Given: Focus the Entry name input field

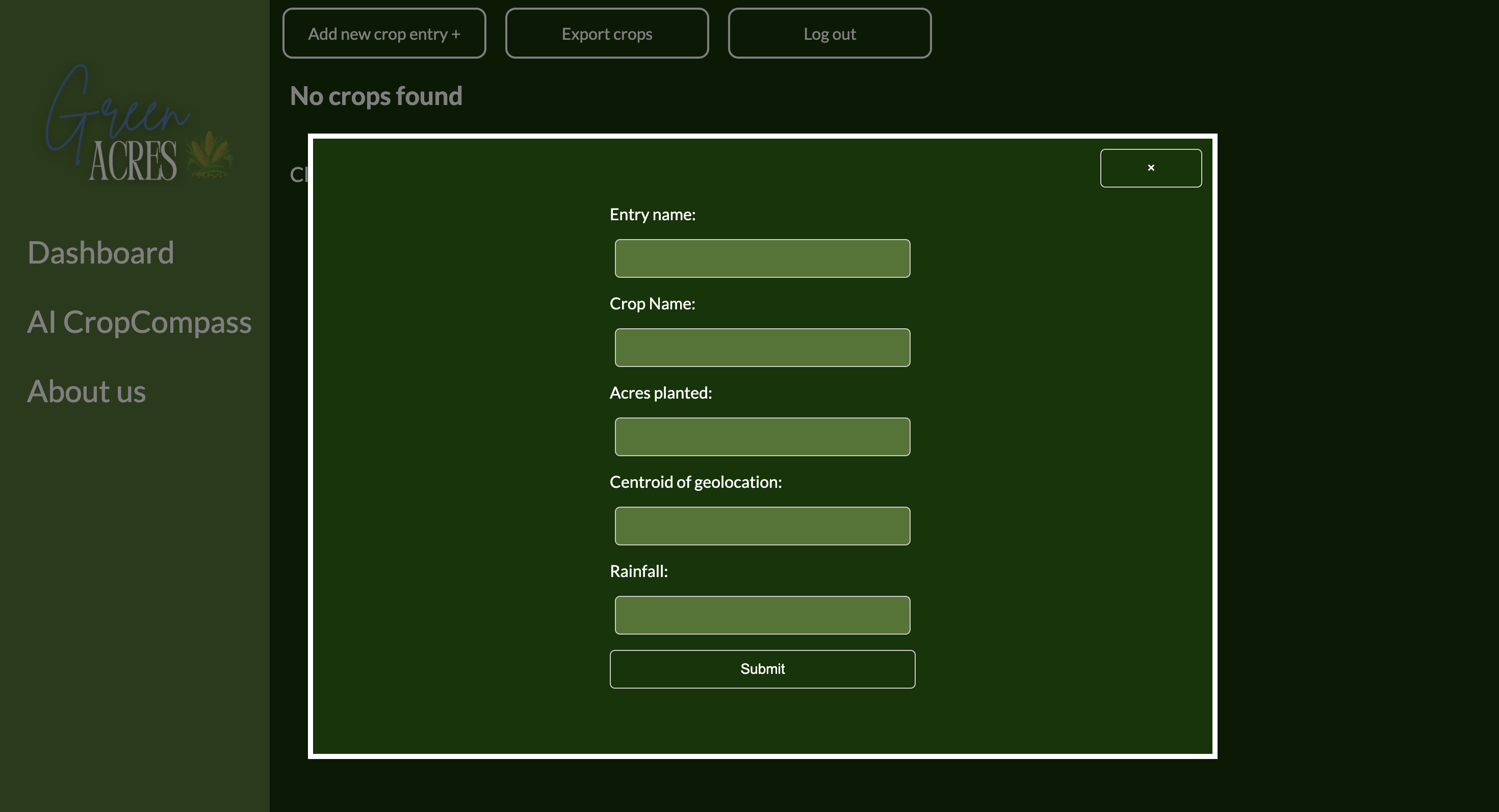Looking at the screenshot, I should coord(762,258).
